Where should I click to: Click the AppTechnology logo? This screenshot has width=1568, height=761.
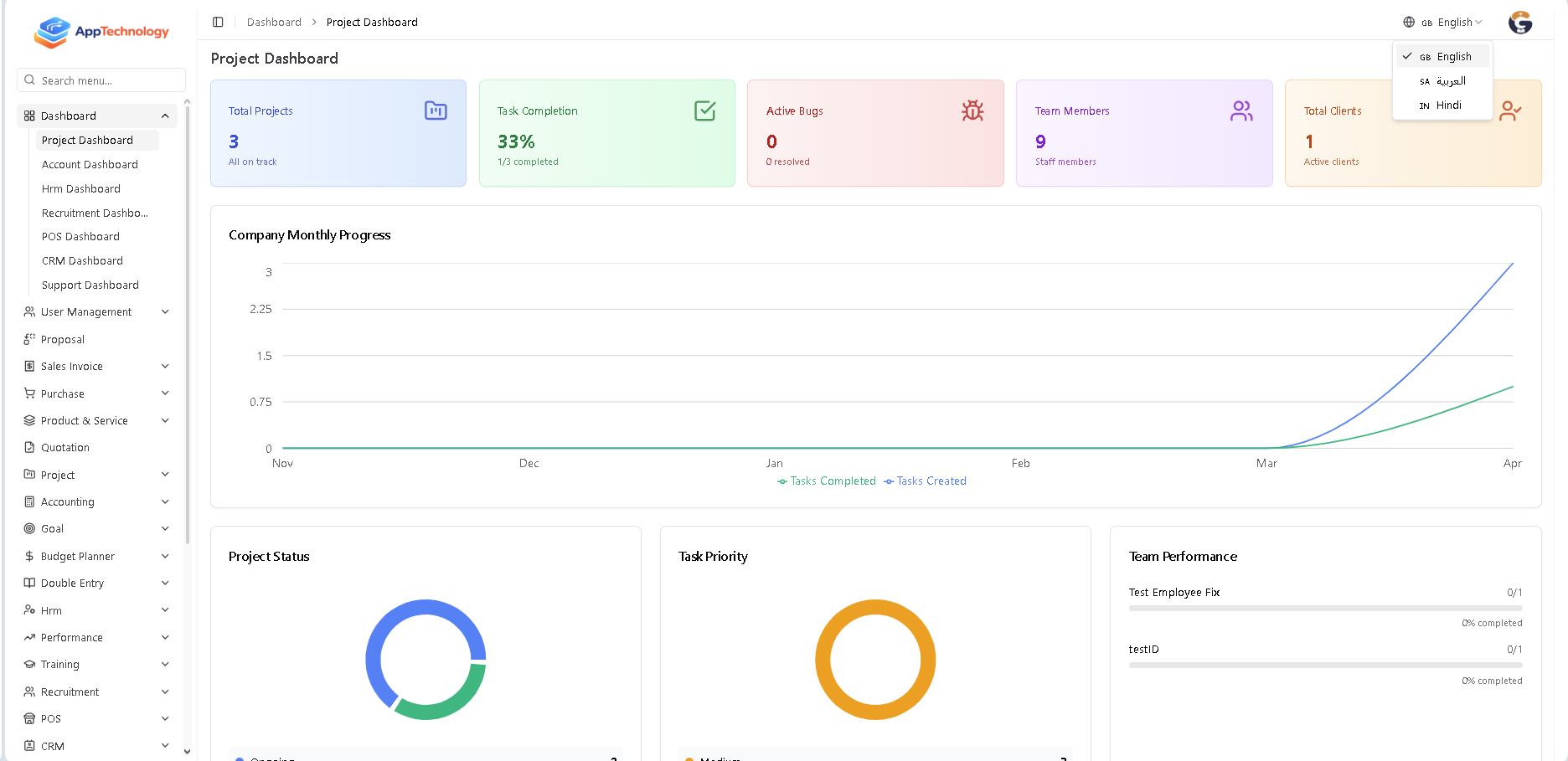pos(101,32)
